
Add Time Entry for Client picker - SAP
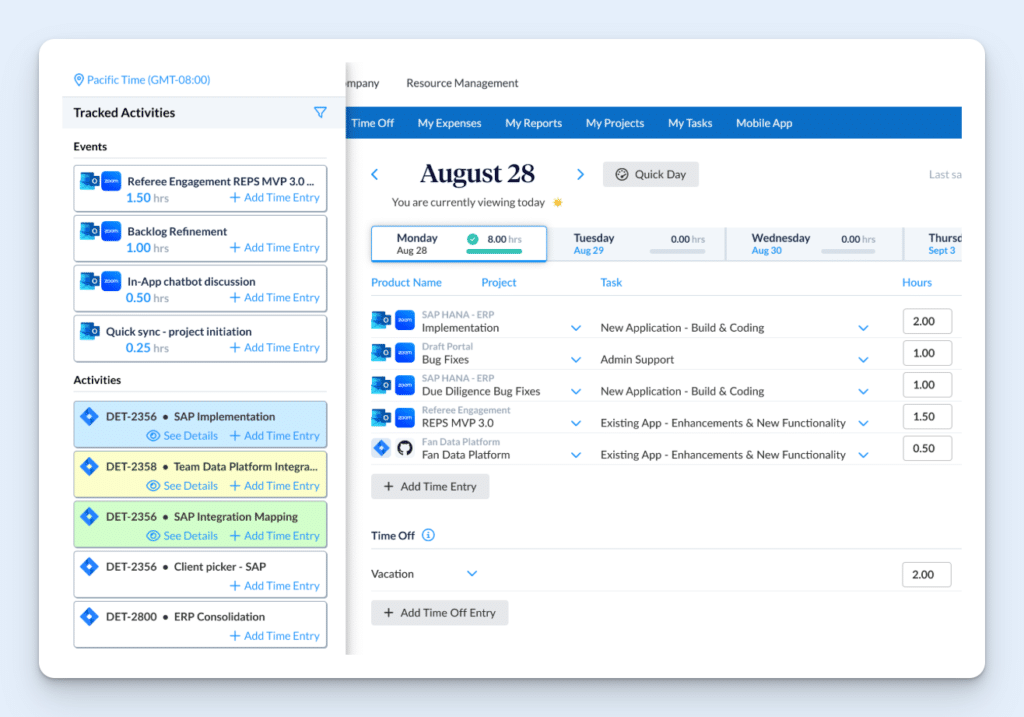pyautogui.click(x=274, y=586)
